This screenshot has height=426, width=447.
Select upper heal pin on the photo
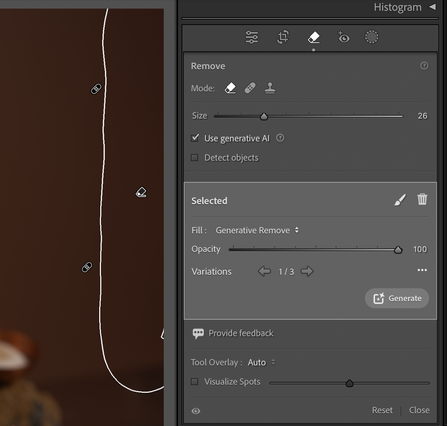point(96,89)
